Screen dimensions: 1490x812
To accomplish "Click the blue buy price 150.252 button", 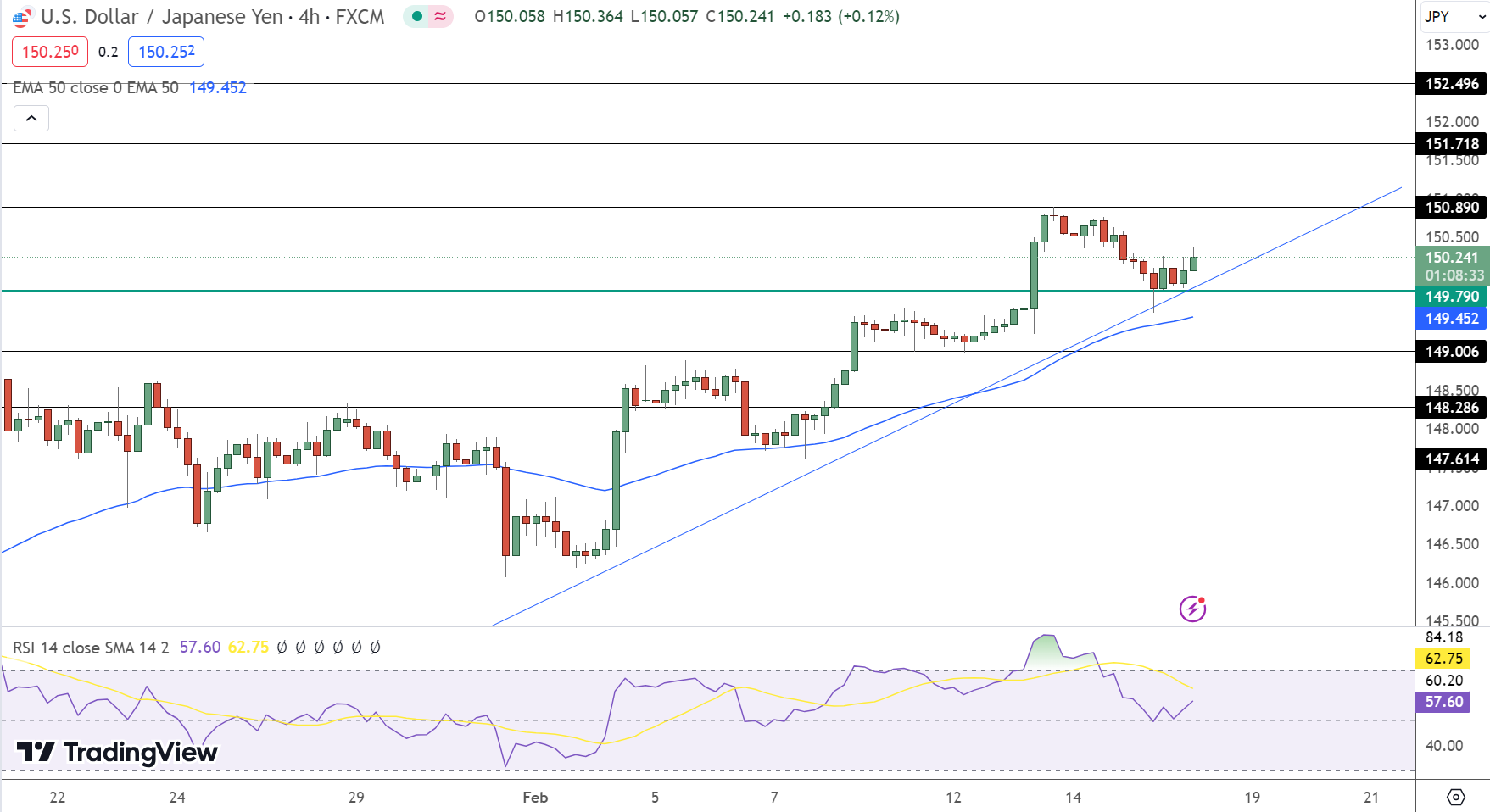I will click(x=166, y=52).
